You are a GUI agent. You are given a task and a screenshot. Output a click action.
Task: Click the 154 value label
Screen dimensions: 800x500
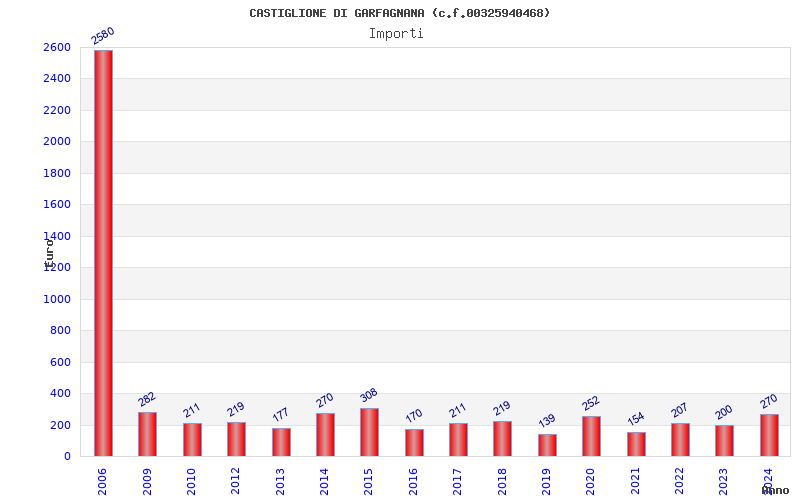[x=636, y=418]
